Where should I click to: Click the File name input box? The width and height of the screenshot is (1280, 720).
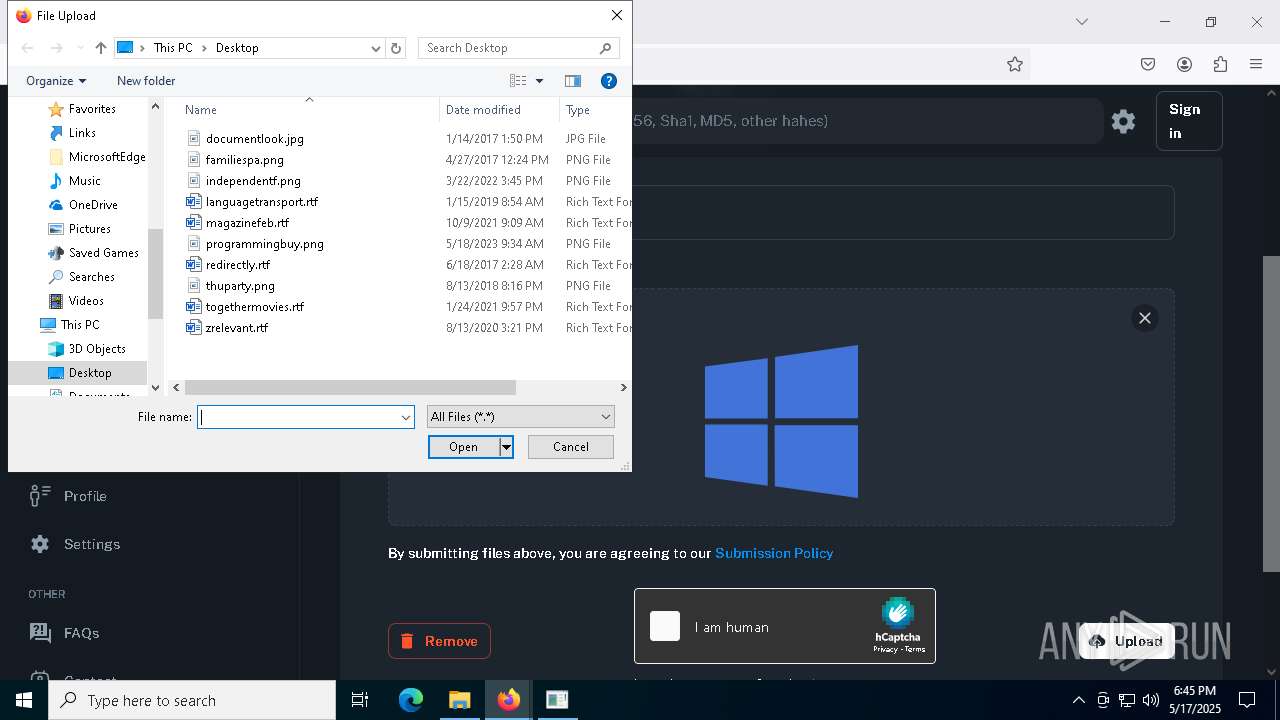click(x=299, y=417)
